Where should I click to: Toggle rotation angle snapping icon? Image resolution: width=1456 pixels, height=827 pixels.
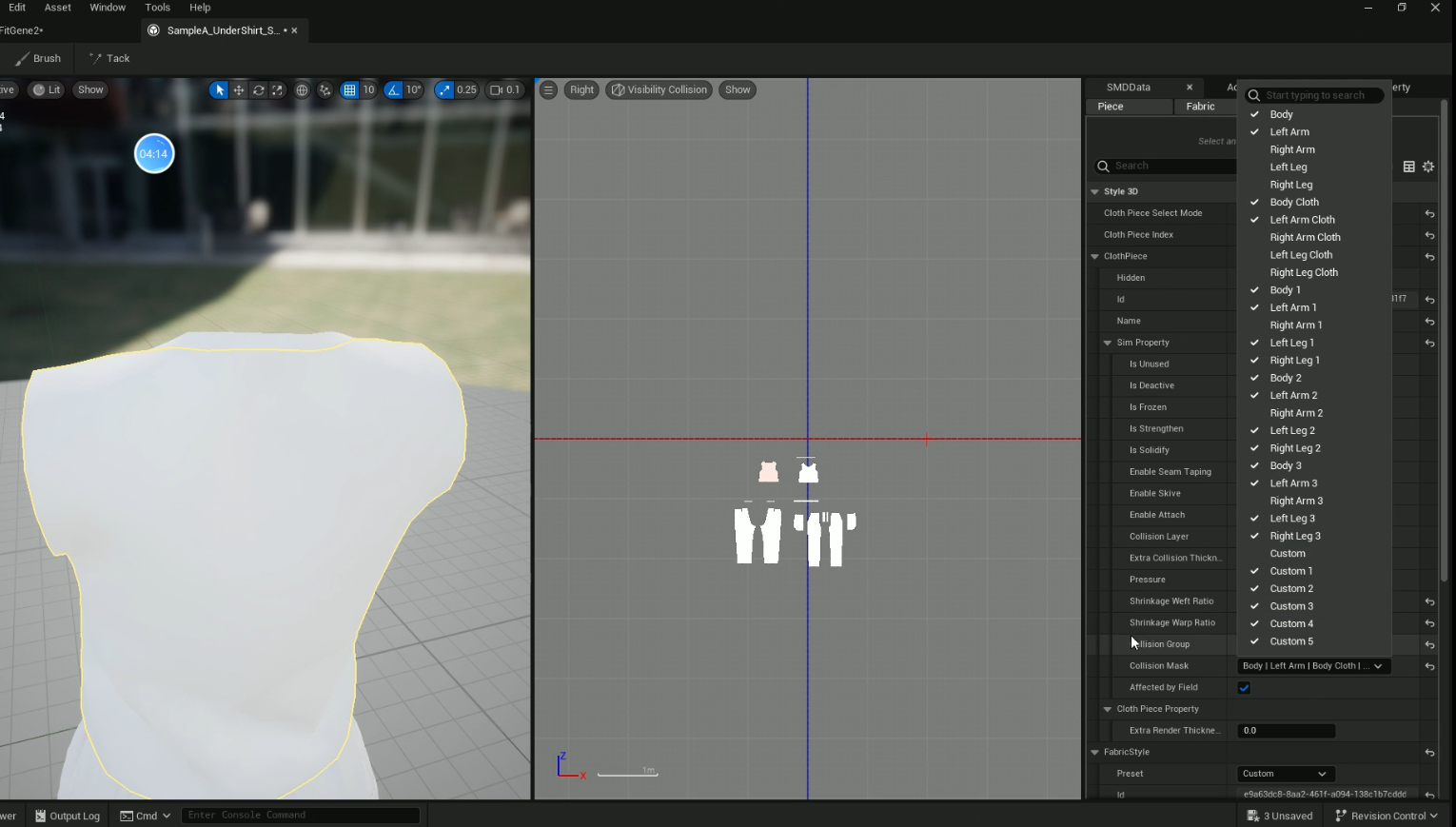tap(393, 89)
